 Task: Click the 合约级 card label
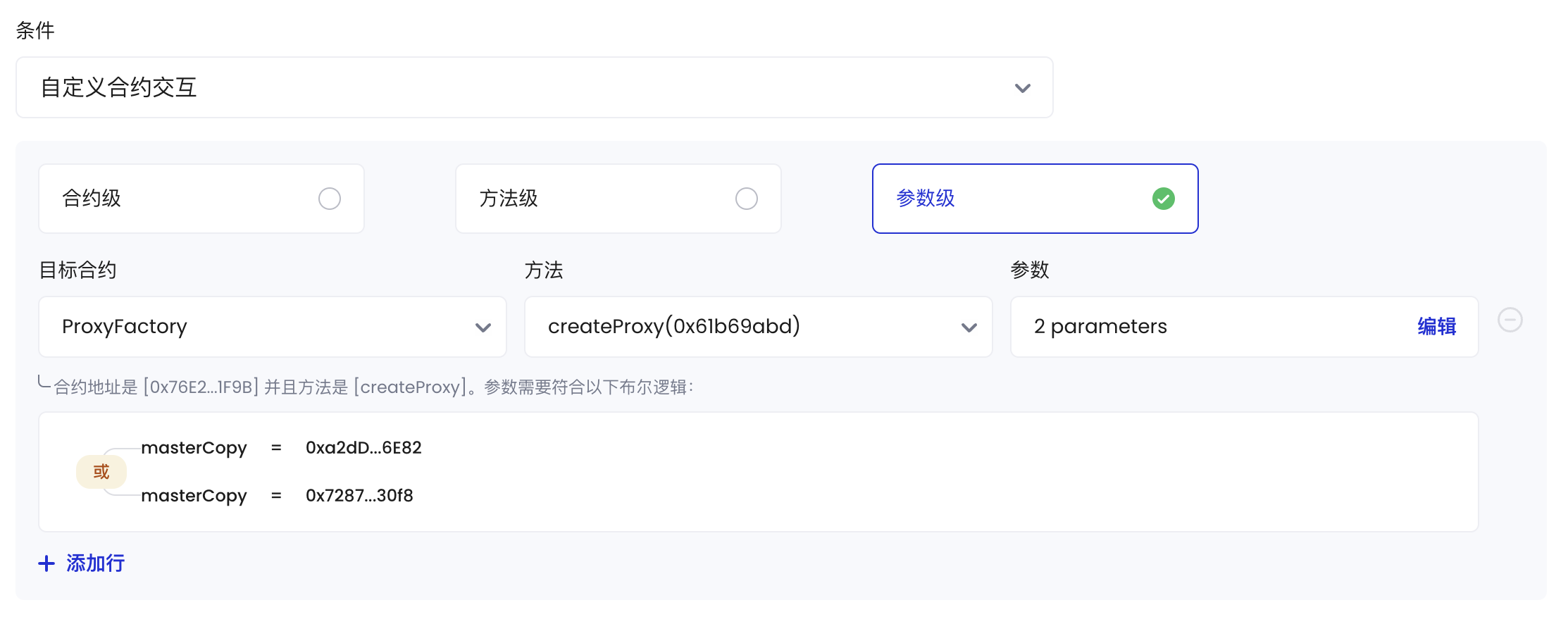[x=92, y=199]
